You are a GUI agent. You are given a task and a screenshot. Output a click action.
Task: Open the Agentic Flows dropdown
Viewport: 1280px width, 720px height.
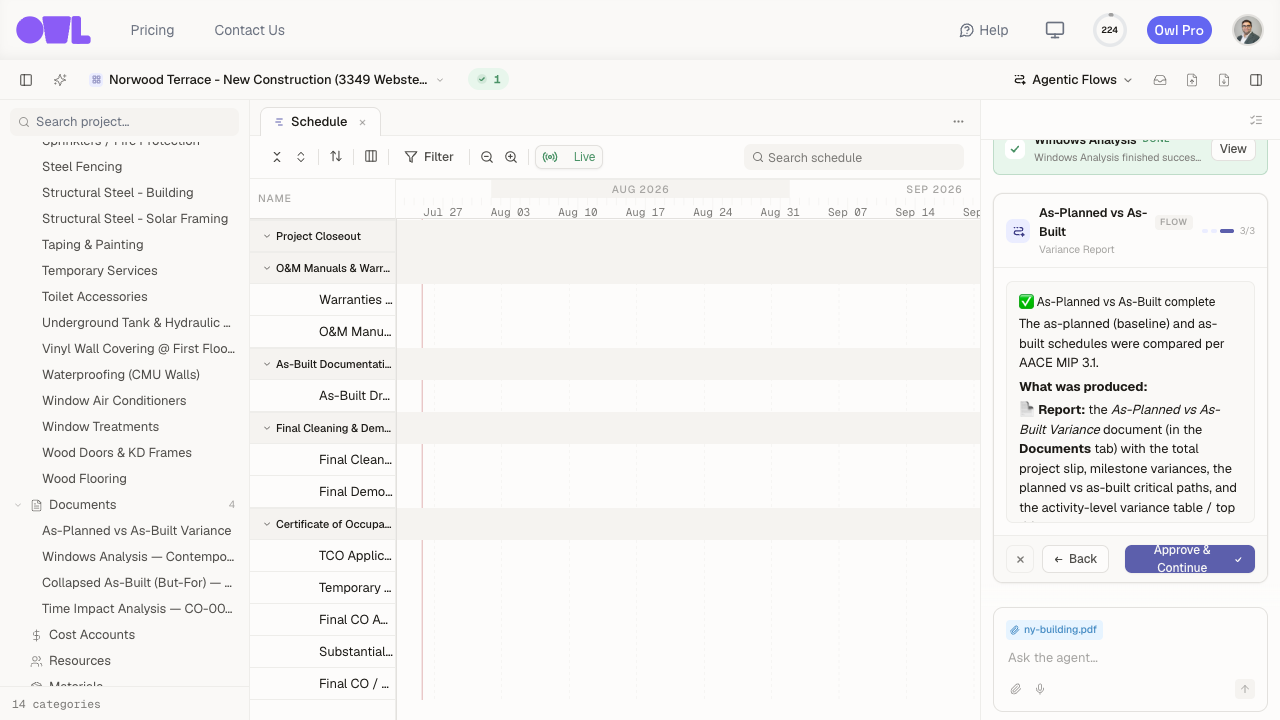click(1073, 80)
